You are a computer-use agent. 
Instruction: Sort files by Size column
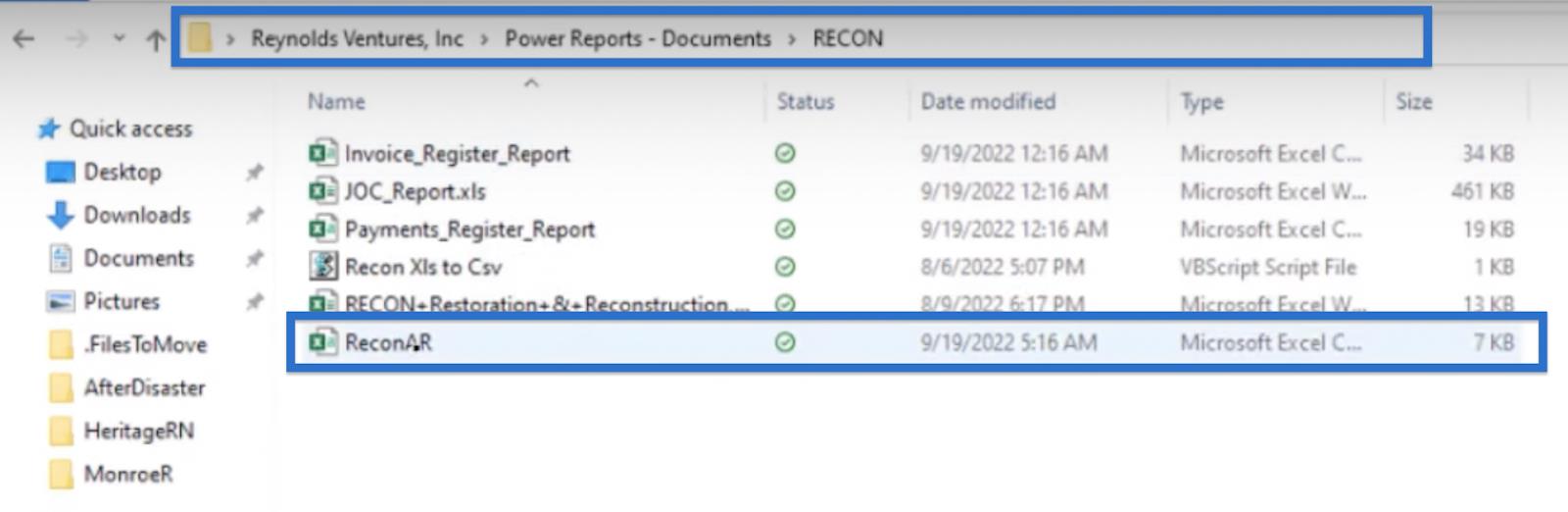[1414, 101]
